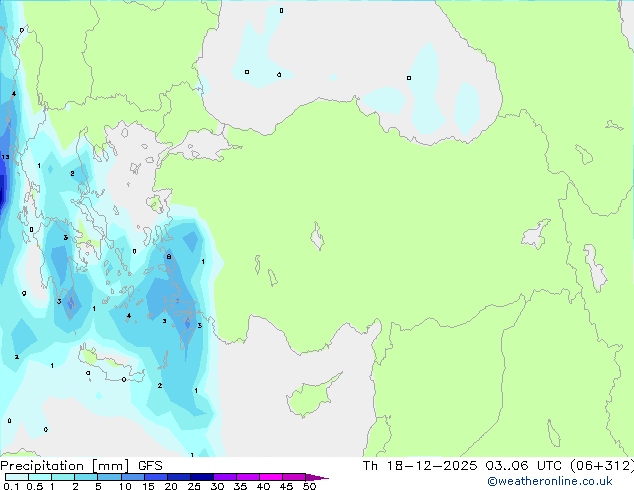Pick the legend swatch between 15 and 20
634x490 pixels.
[x=155, y=477]
